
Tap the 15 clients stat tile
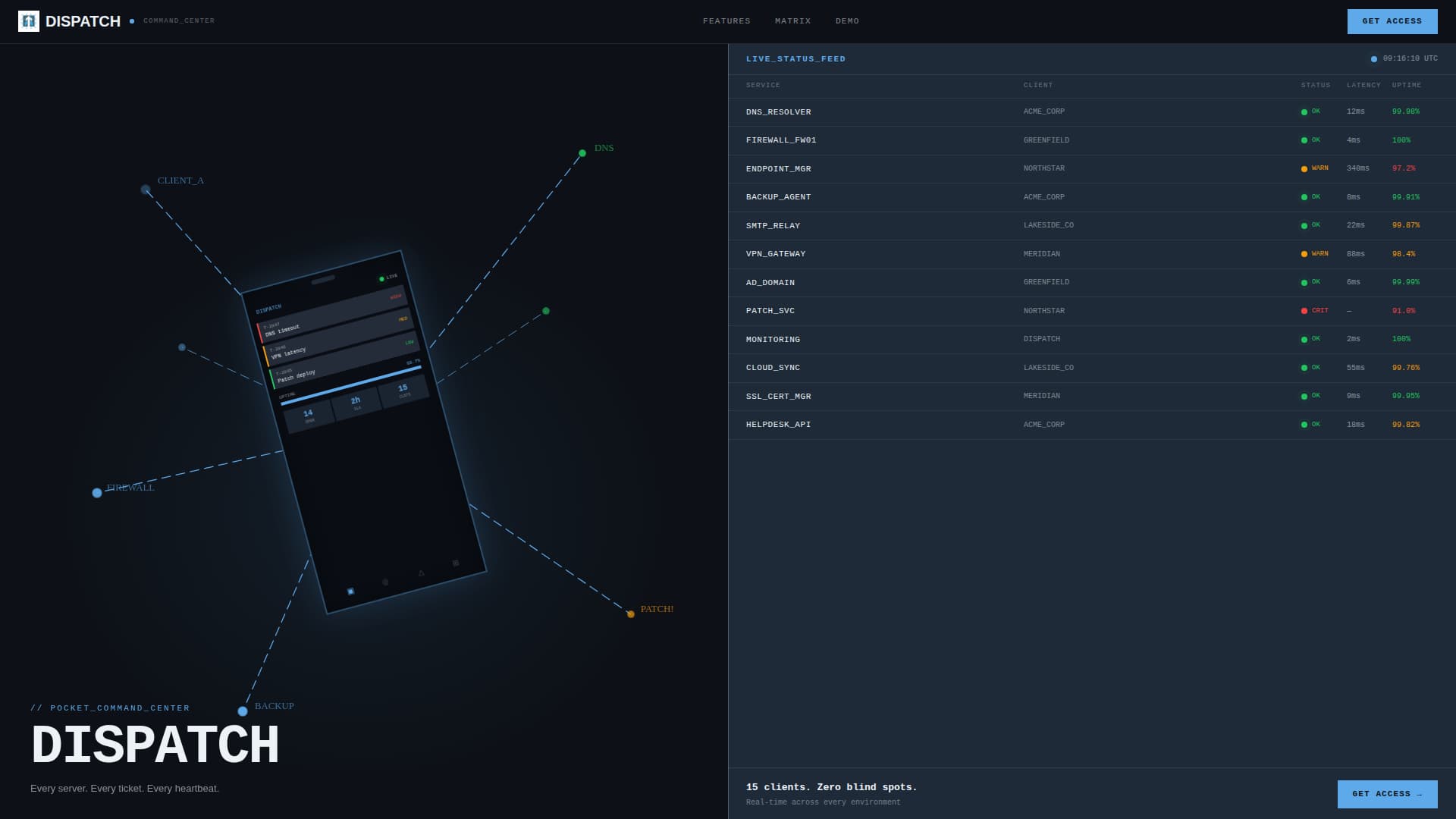pos(403,390)
